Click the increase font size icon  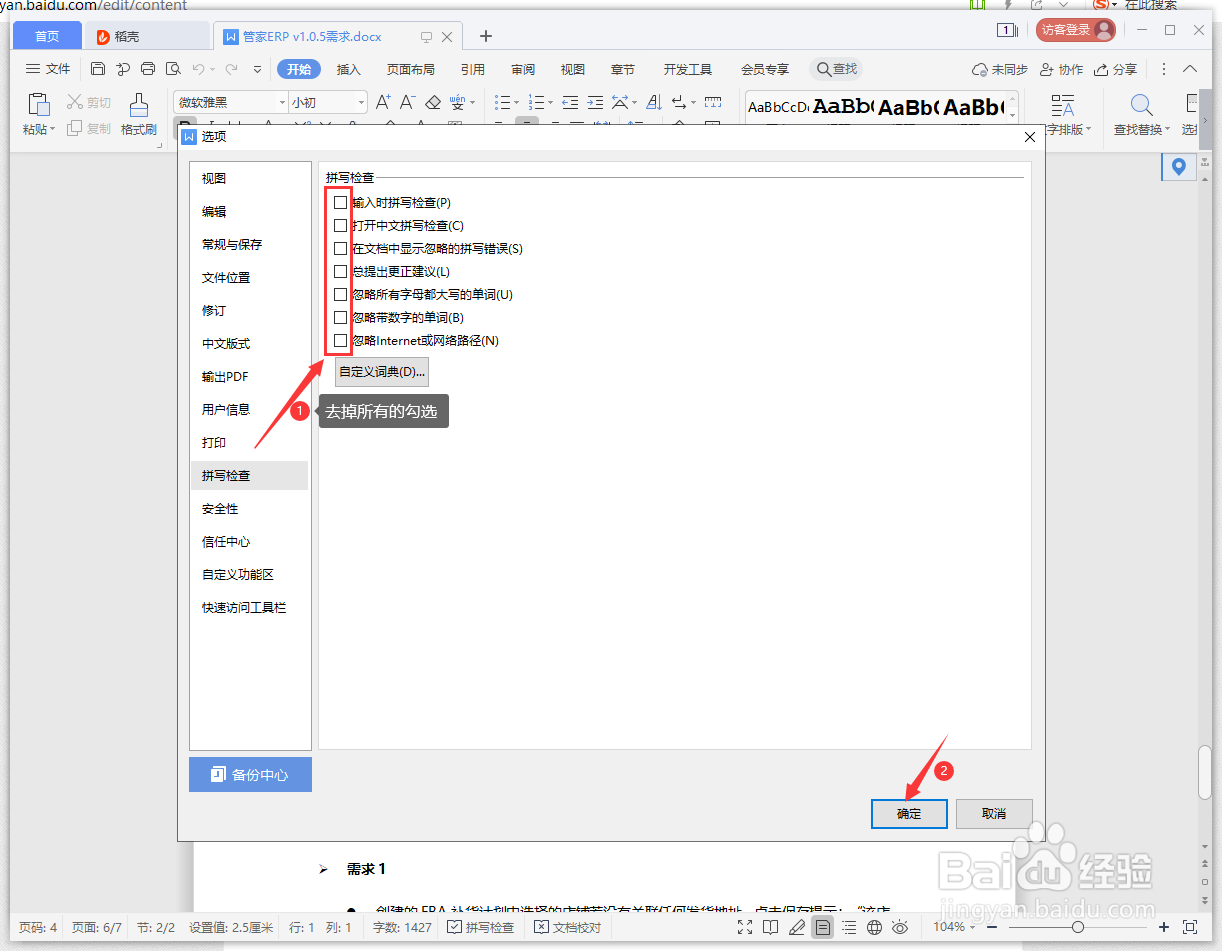pyautogui.click(x=382, y=102)
